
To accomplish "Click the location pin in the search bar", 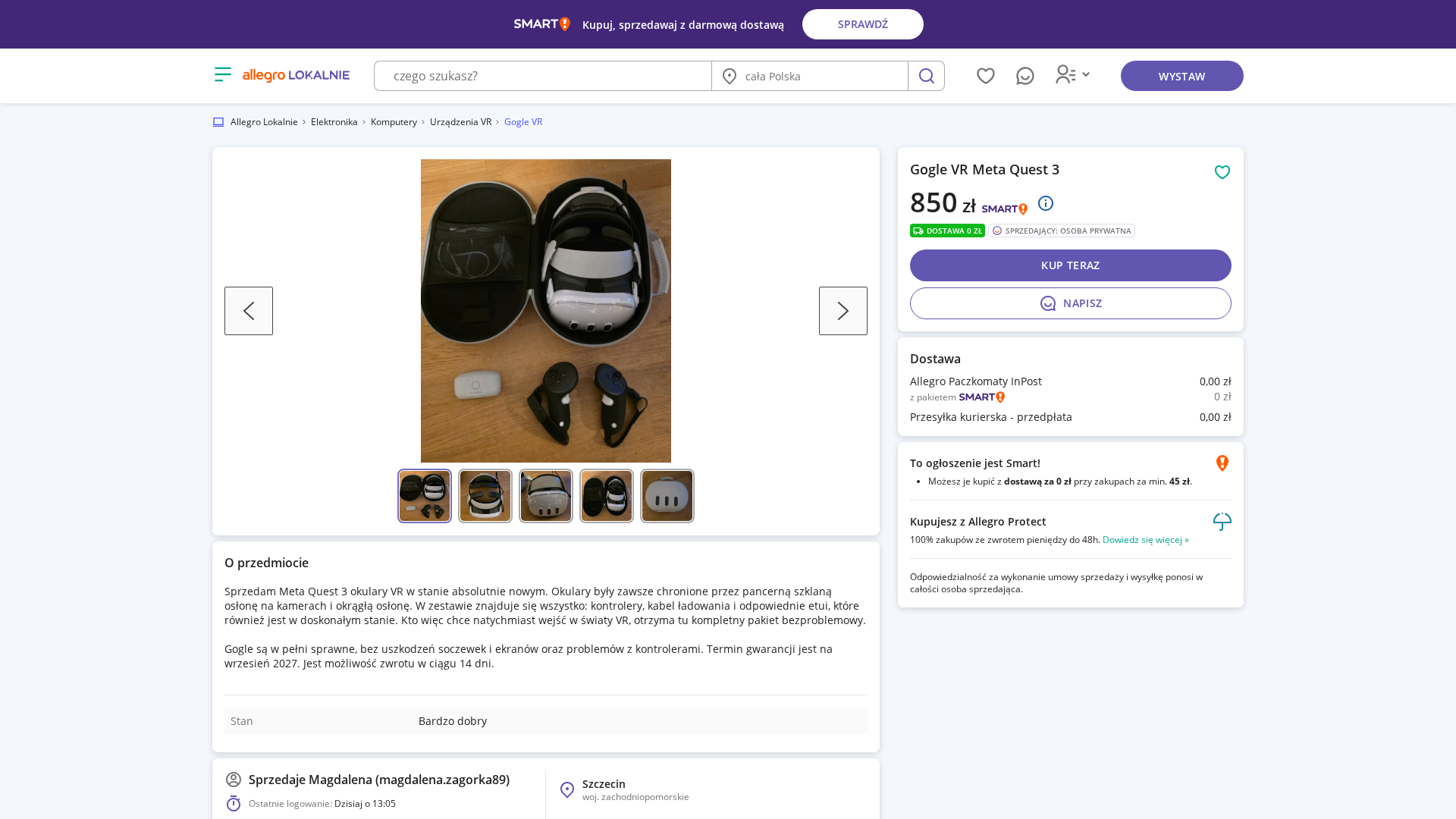I will click(730, 76).
